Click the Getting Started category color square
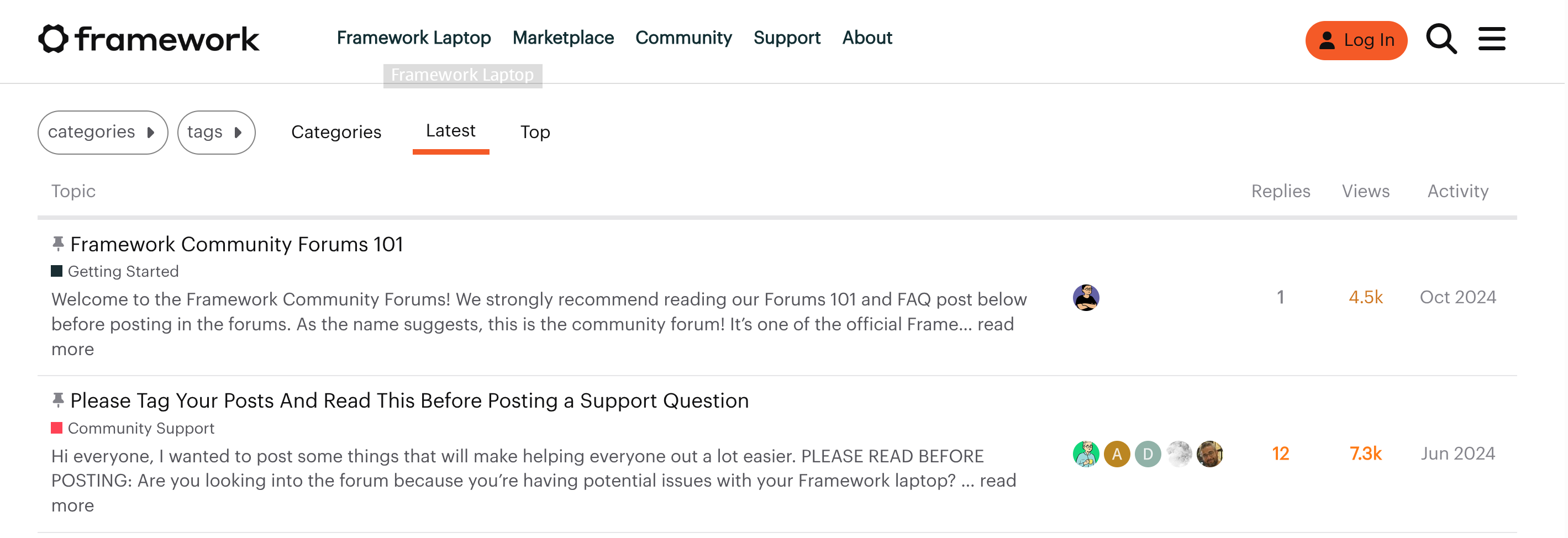This screenshot has width=1568, height=538. coord(57,270)
